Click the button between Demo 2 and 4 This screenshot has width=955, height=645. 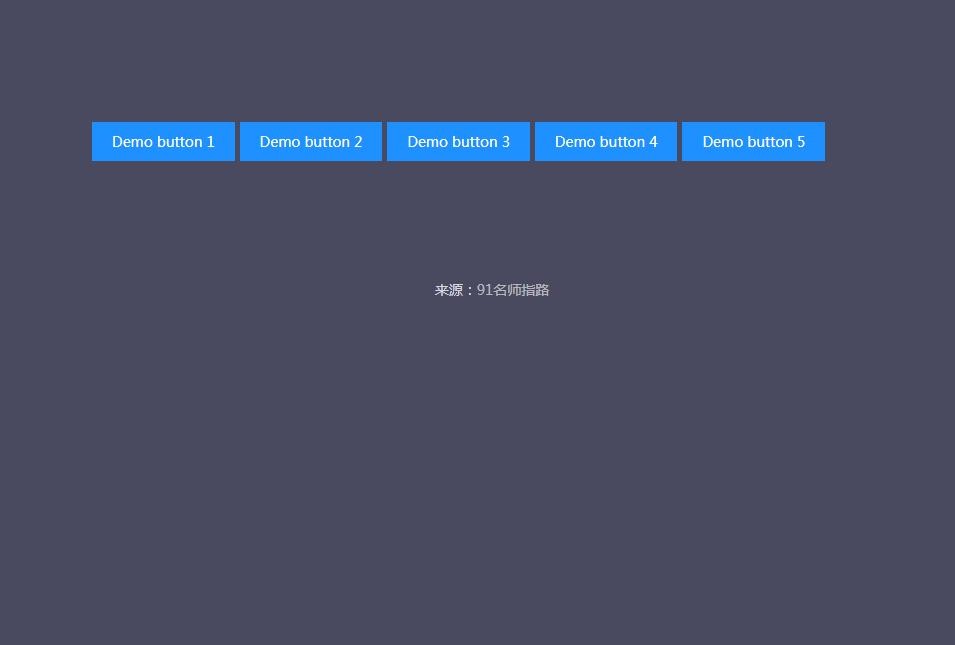(x=458, y=141)
